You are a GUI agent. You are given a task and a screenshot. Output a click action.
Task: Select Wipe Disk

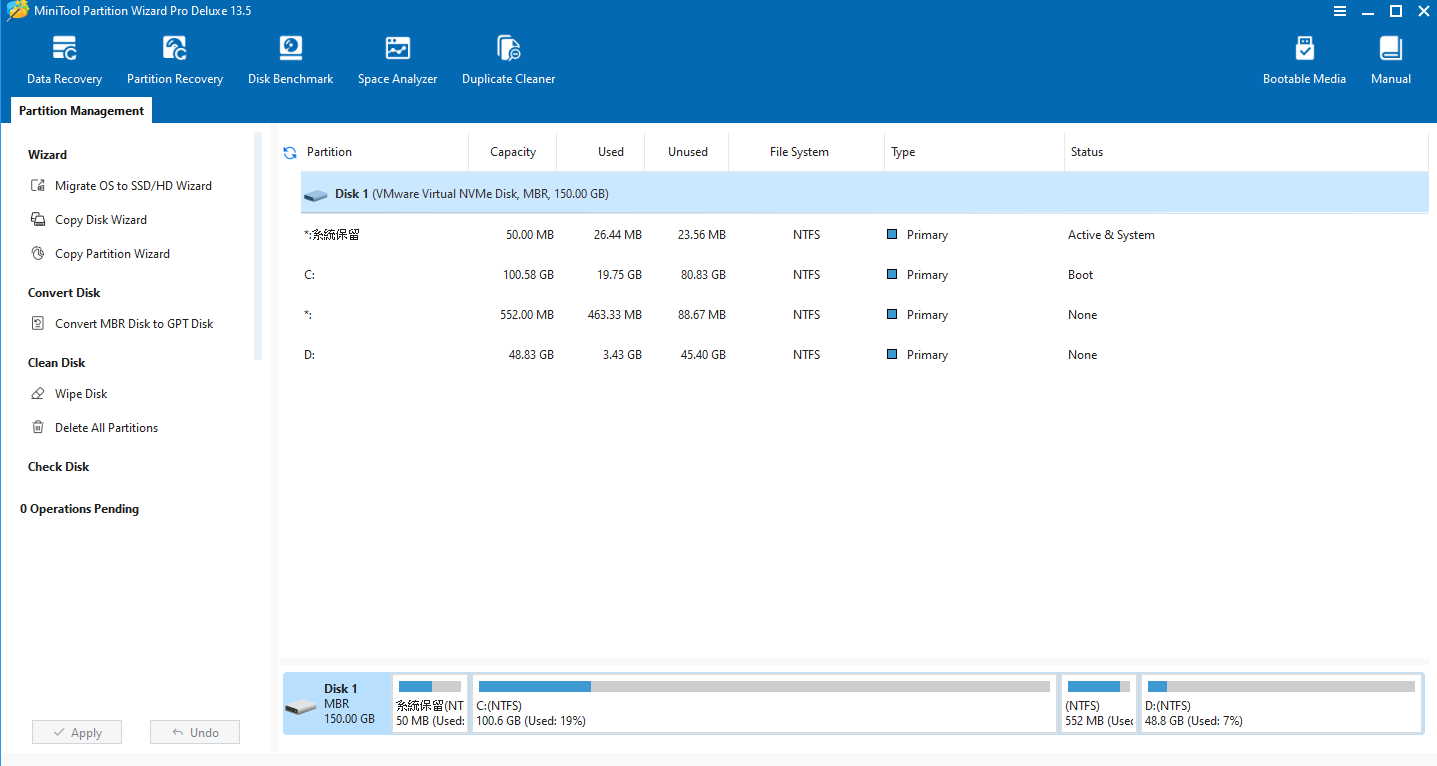click(x=81, y=394)
